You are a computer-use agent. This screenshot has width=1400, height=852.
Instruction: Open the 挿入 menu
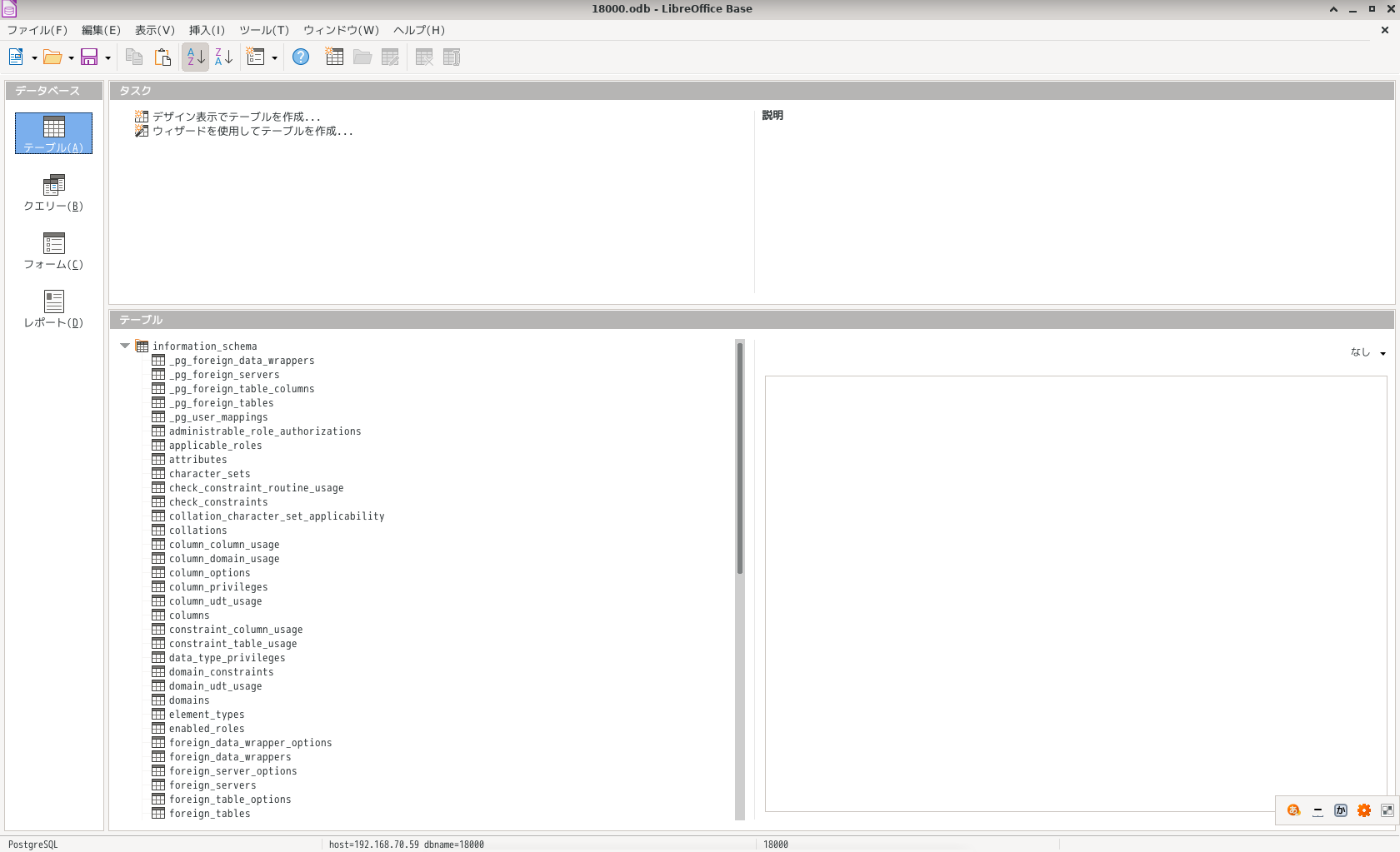[205, 30]
